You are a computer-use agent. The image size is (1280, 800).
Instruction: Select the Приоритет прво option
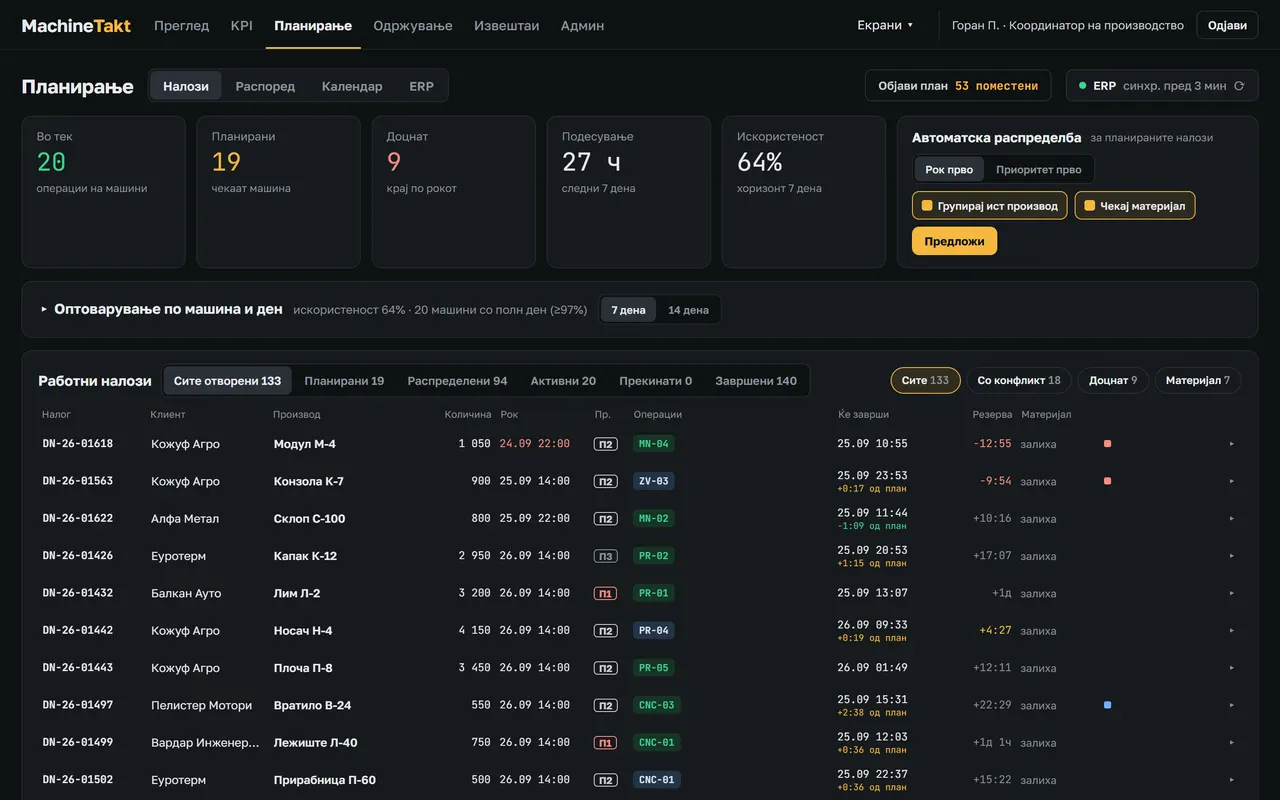[x=1039, y=169]
